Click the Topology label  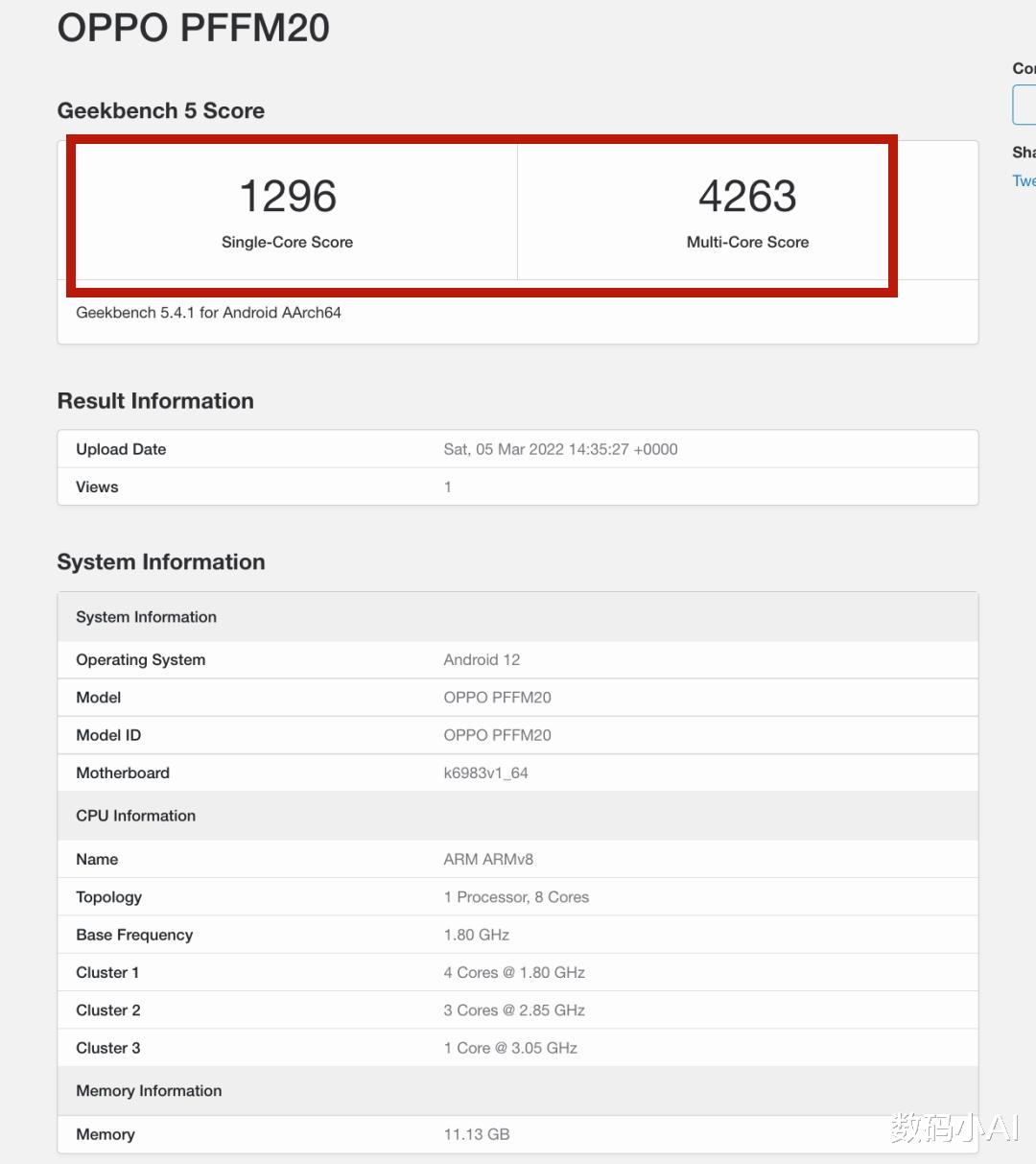109,897
